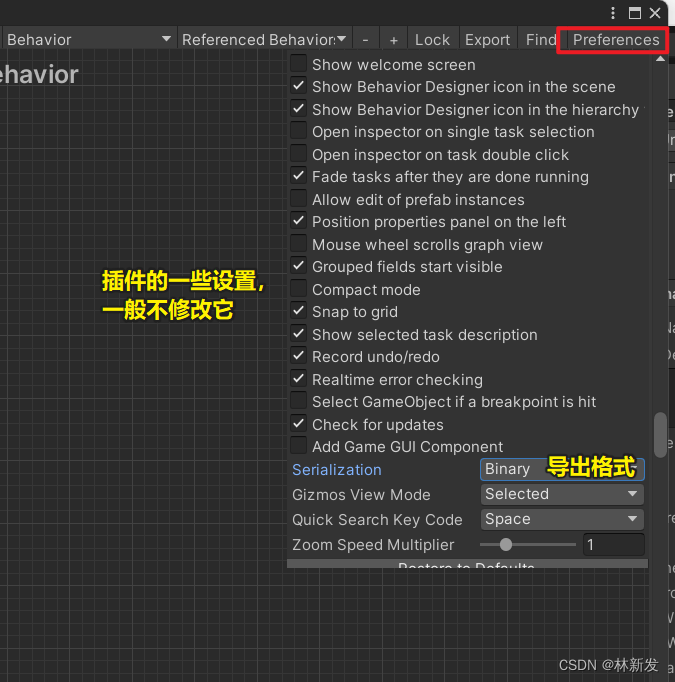Click the Find toolbar button
The width and height of the screenshot is (675, 682).
(541, 40)
